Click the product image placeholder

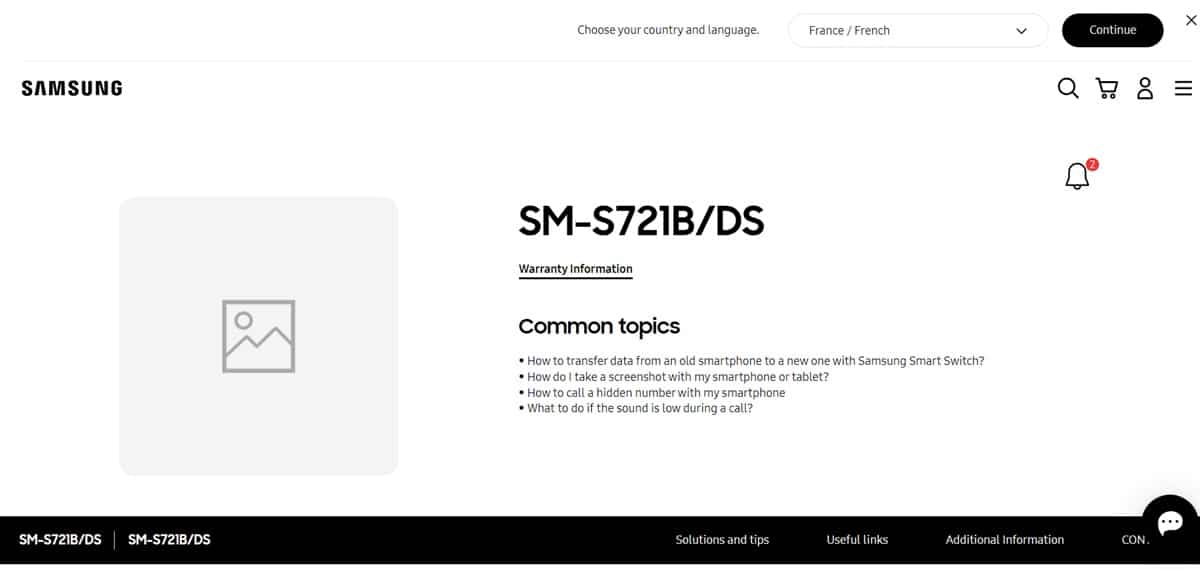point(258,336)
